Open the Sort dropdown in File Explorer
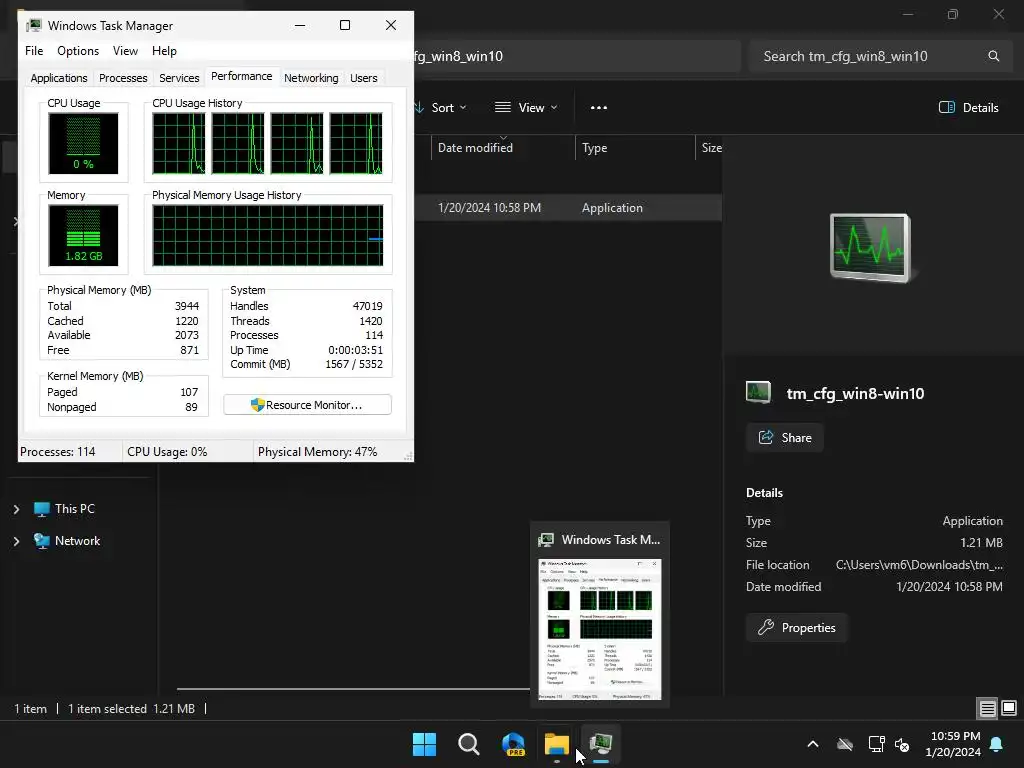 (441, 108)
